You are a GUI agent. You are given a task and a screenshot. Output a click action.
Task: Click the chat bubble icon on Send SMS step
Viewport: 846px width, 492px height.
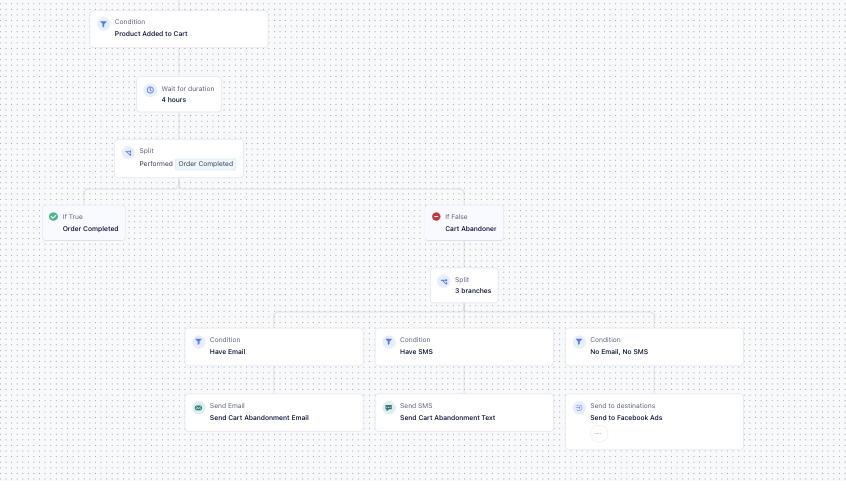click(388, 408)
